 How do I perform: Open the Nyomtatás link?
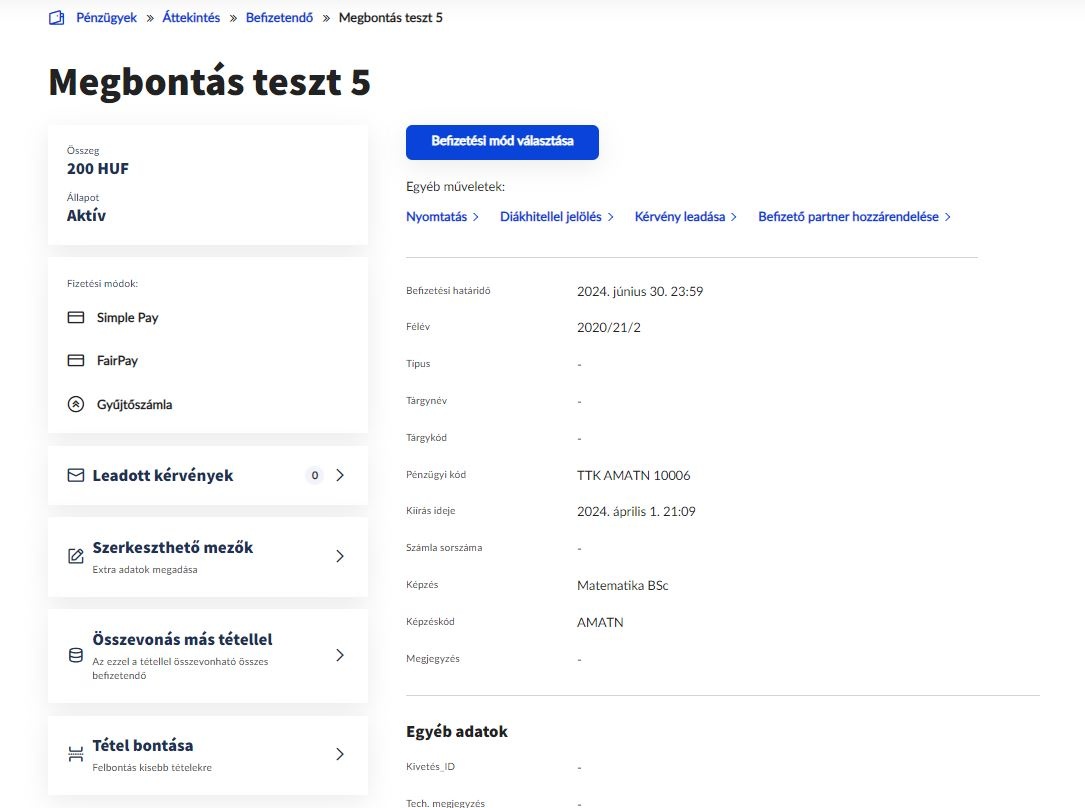pos(436,216)
